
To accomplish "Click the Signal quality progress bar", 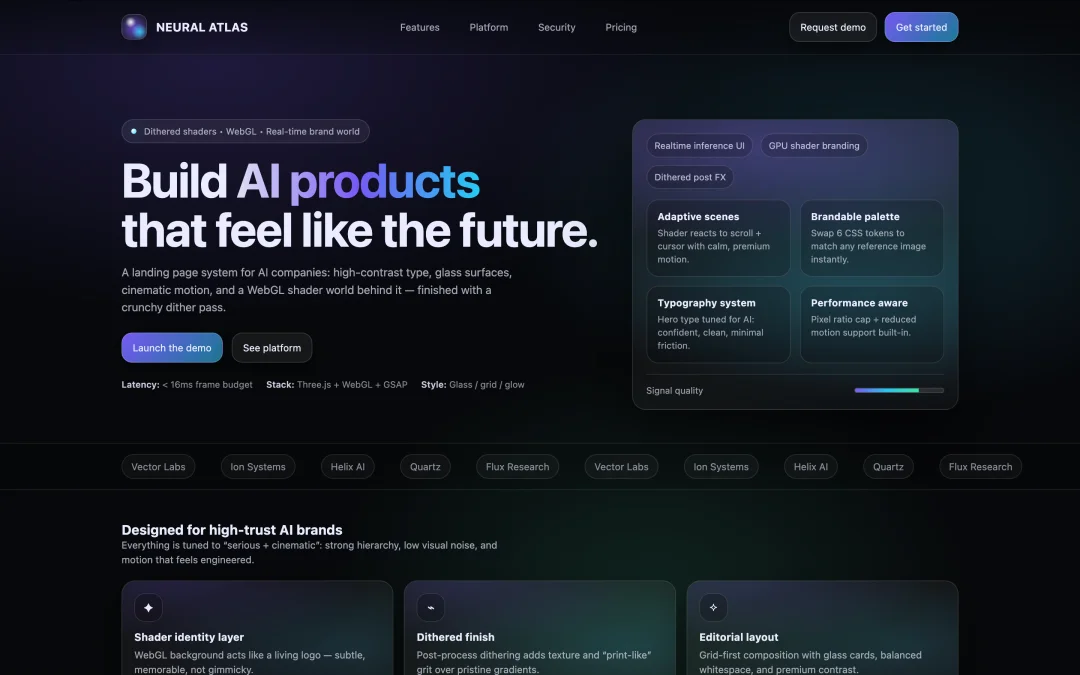I will (x=899, y=391).
